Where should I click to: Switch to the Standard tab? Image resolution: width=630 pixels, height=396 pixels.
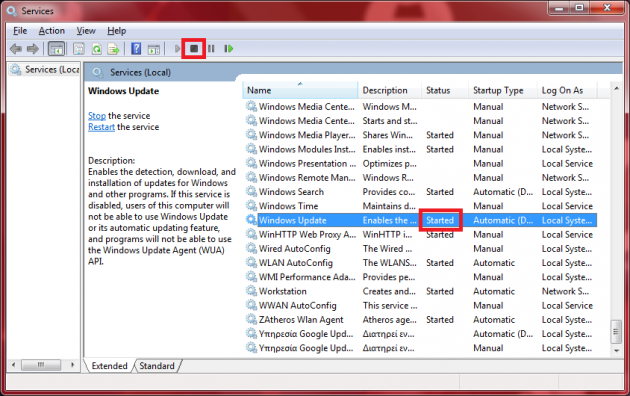coord(157,366)
